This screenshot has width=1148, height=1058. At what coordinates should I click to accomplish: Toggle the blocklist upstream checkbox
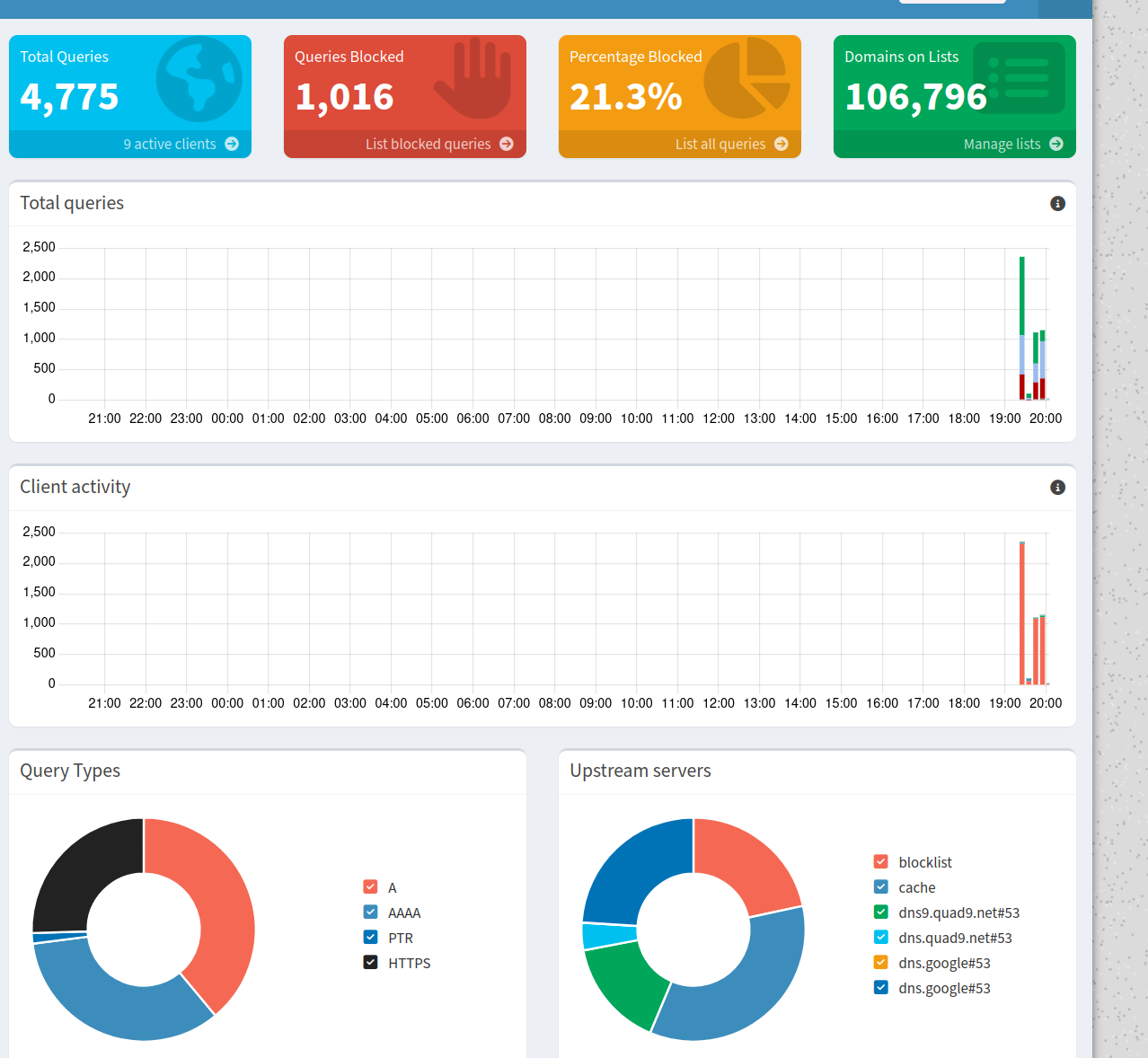(880, 862)
